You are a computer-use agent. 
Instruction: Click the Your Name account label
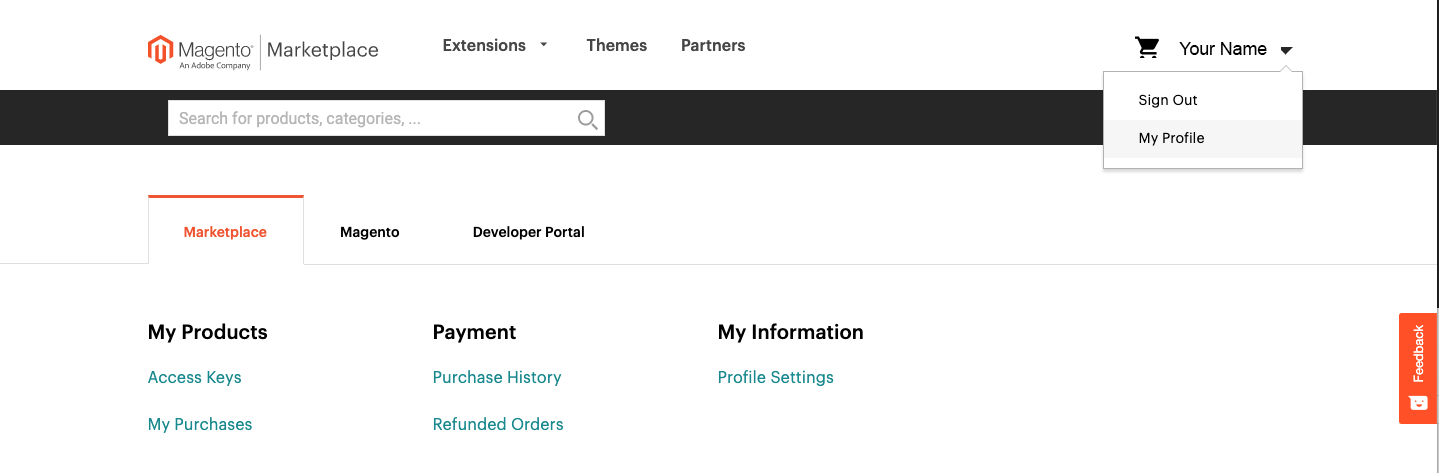[1223, 49]
